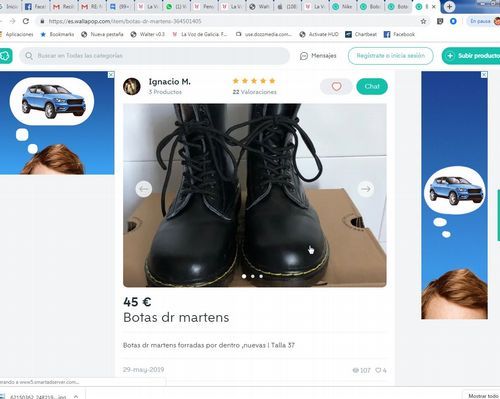Close the left car advertisement
Image resolution: width=500 pixels, height=399 pixels.
[x=111, y=75]
